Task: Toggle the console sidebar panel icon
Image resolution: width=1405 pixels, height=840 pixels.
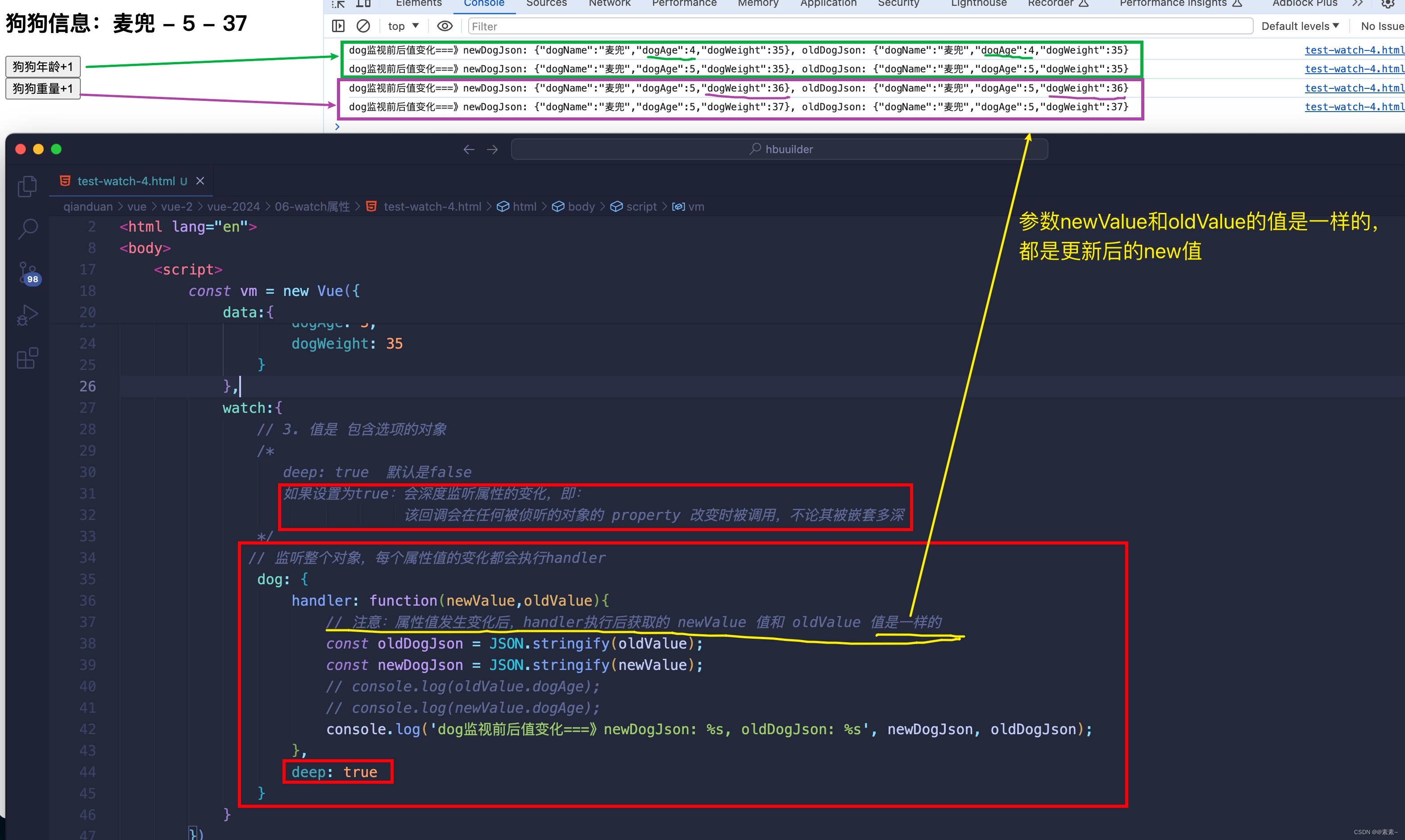Action: (x=338, y=26)
